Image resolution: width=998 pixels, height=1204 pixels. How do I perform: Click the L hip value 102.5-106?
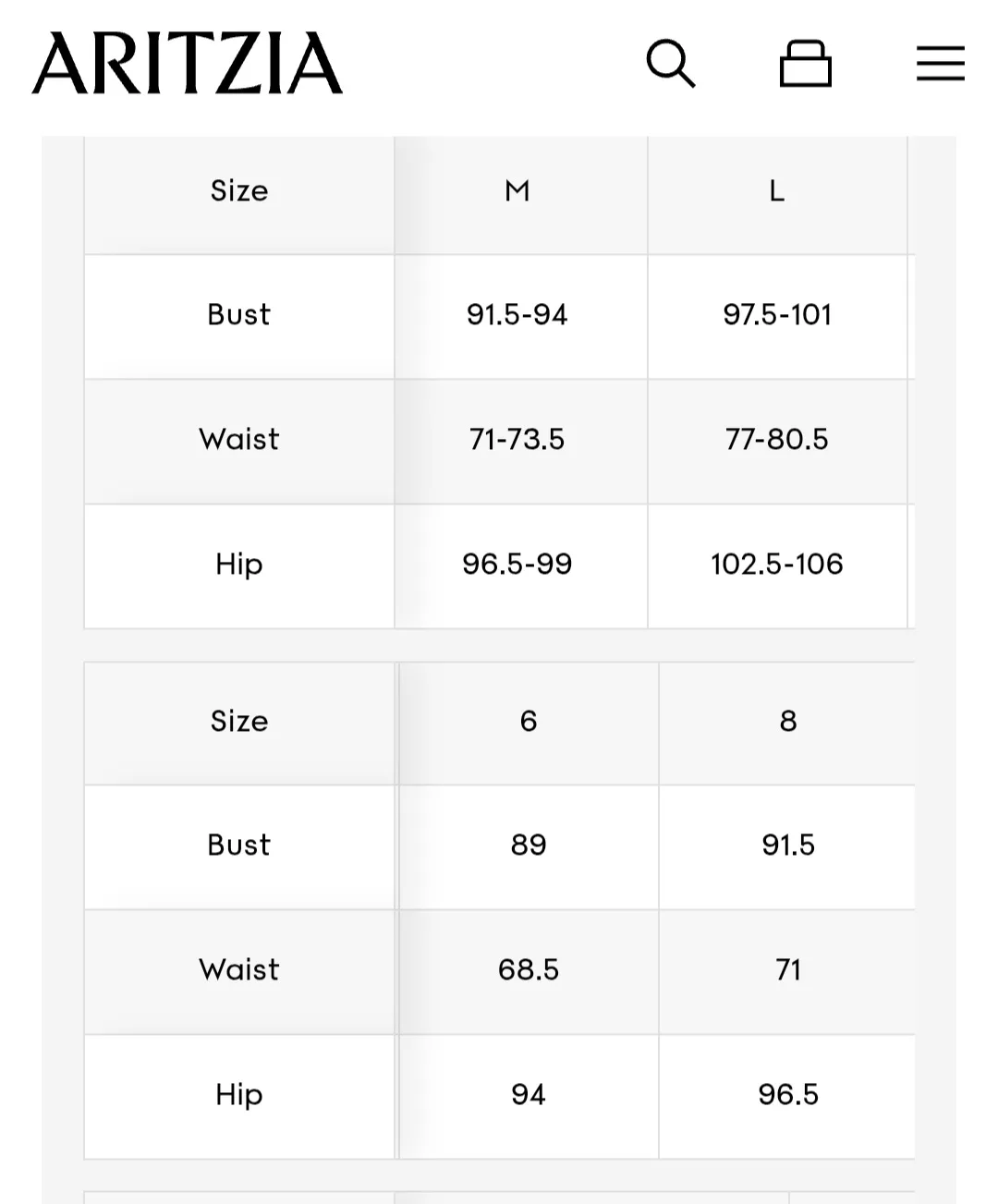777,564
